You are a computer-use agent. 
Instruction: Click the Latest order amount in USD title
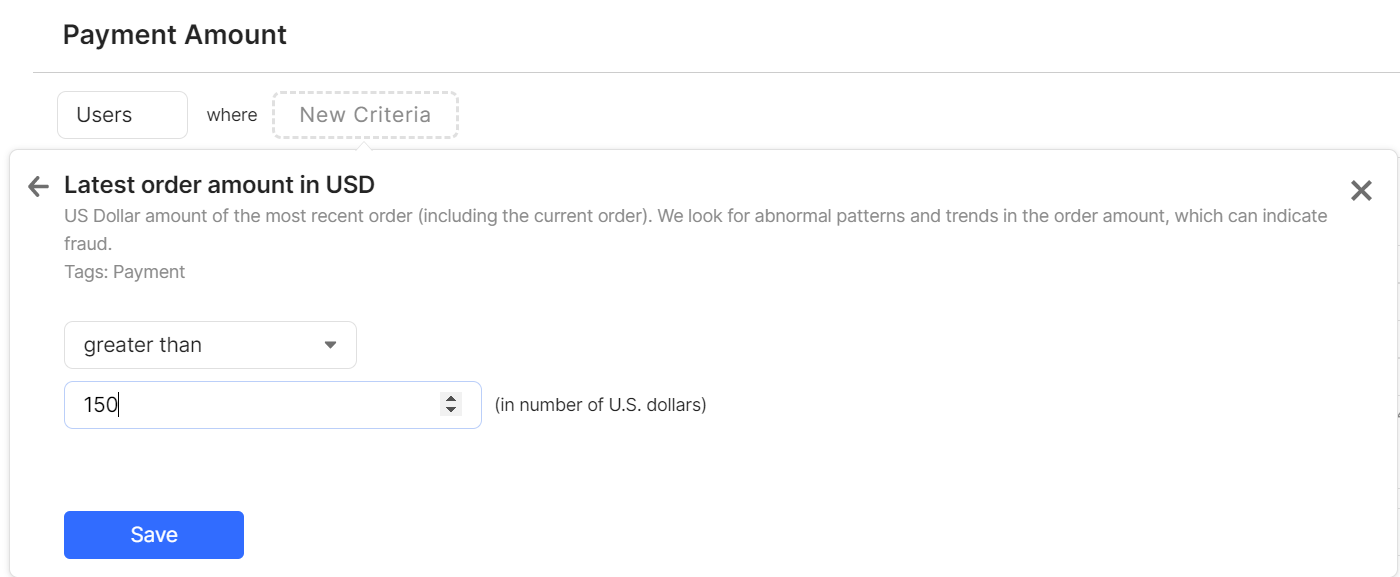[x=219, y=185]
